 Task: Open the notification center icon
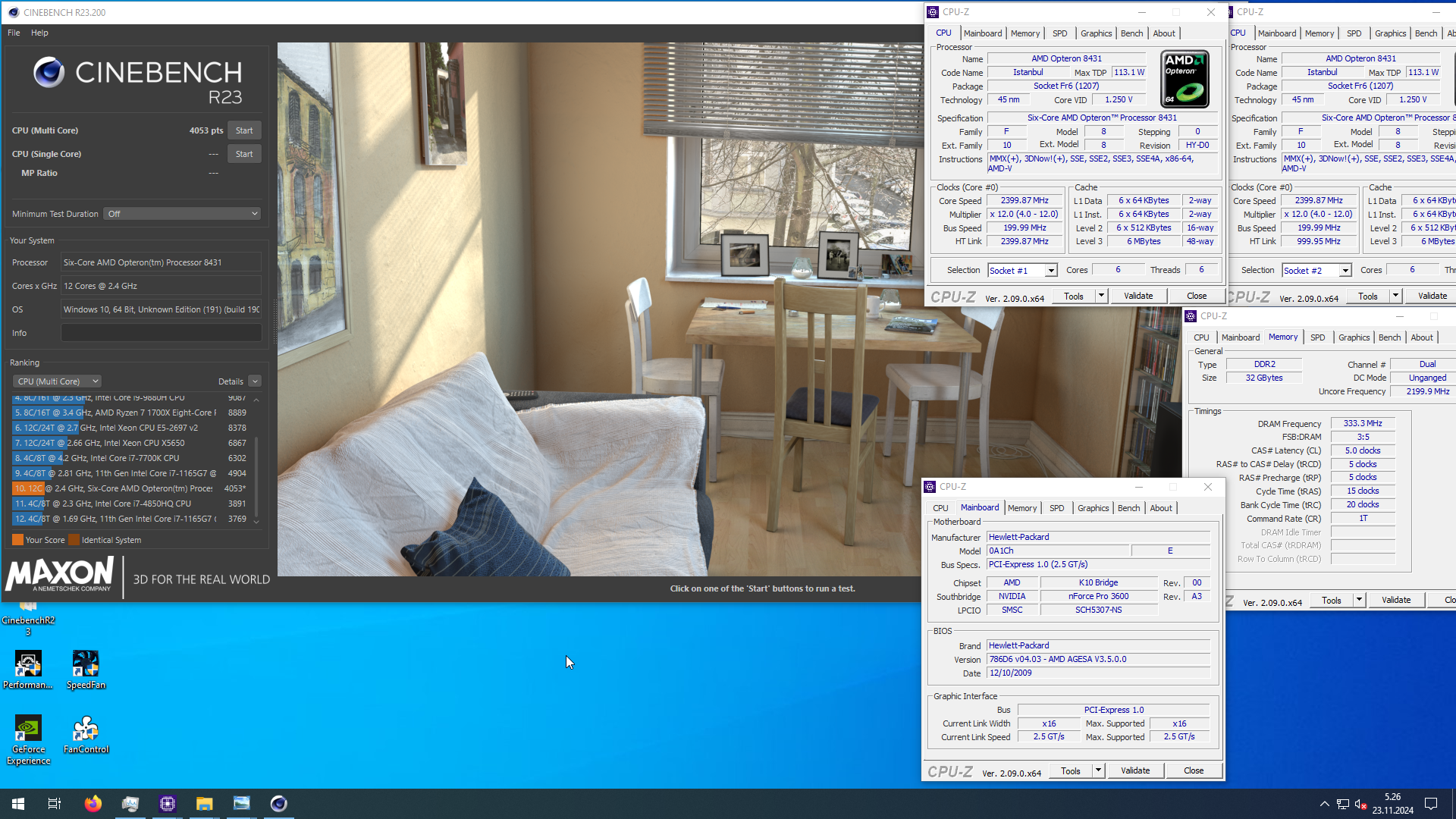pyautogui.click(x=1431, y=804)
